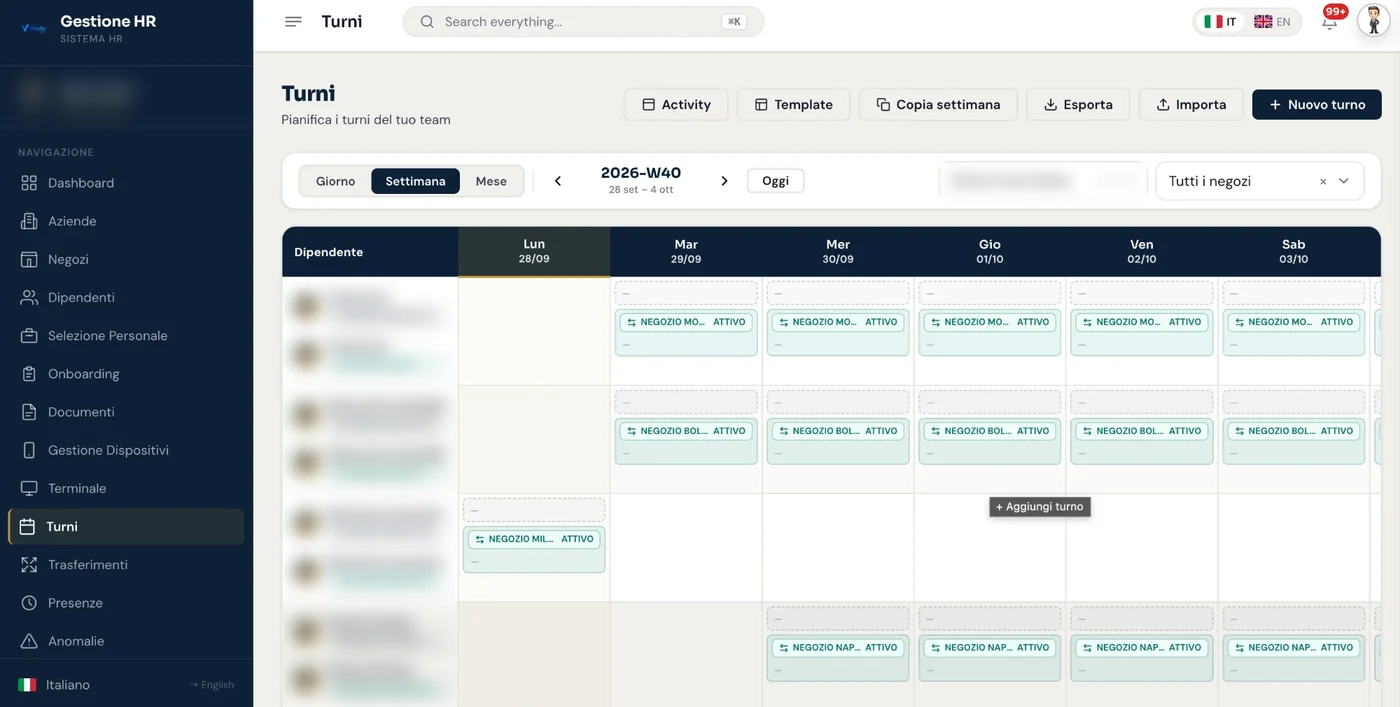Open Dipendenti people icon
1400x707 pixels.
[28, 297]
